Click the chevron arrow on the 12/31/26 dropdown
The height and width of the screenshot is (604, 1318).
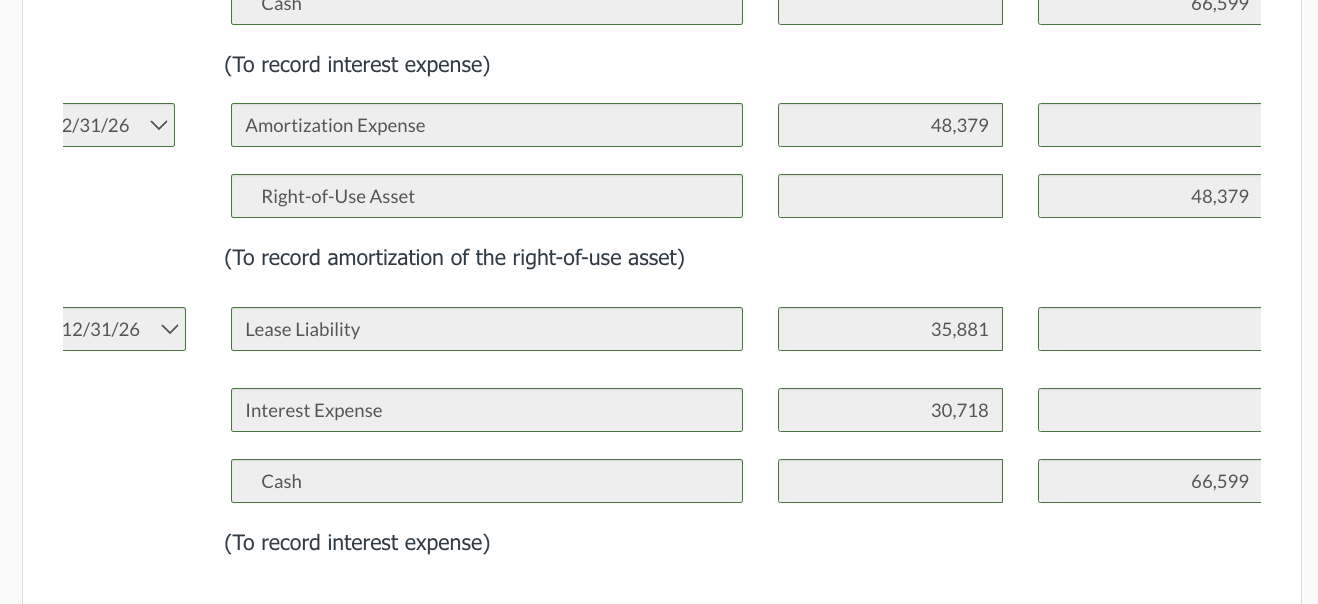169,329
